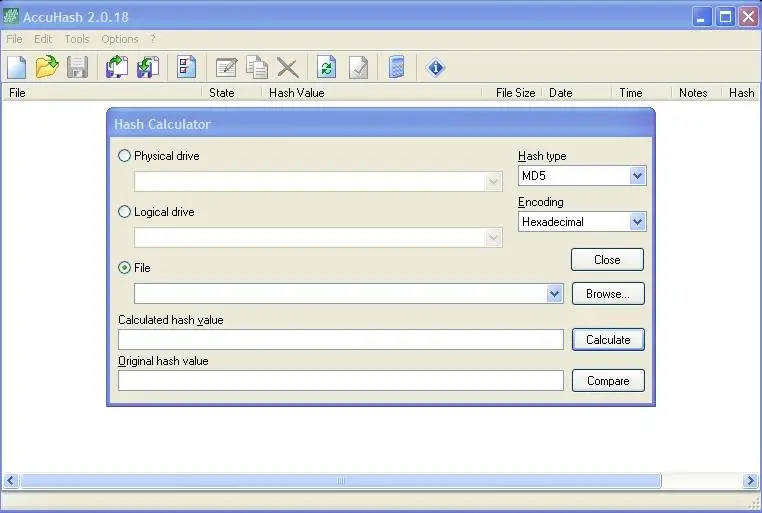The width and height of the screenshot is (762, 513).
Task: Click the verify checkmark document icon
Action: click(x=359, y=67)
